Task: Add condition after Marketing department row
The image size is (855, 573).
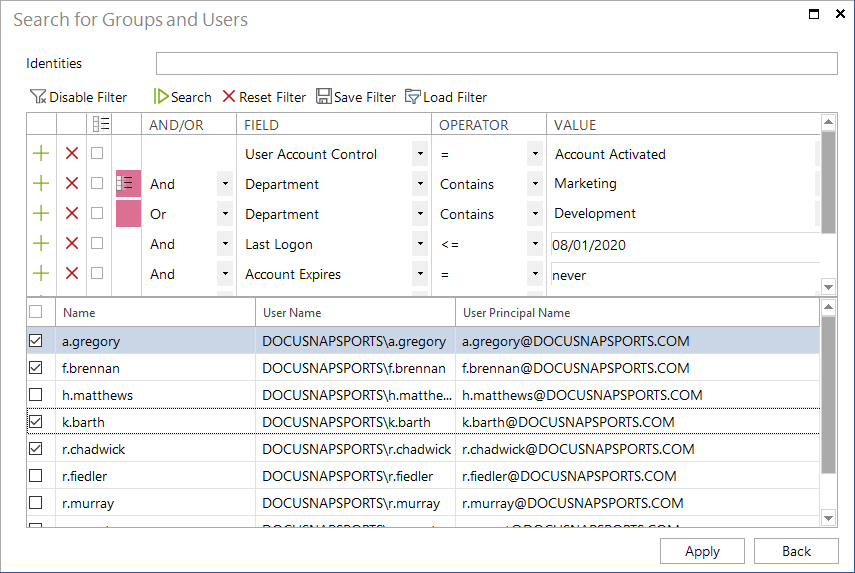Action: (x=41, y=184)
